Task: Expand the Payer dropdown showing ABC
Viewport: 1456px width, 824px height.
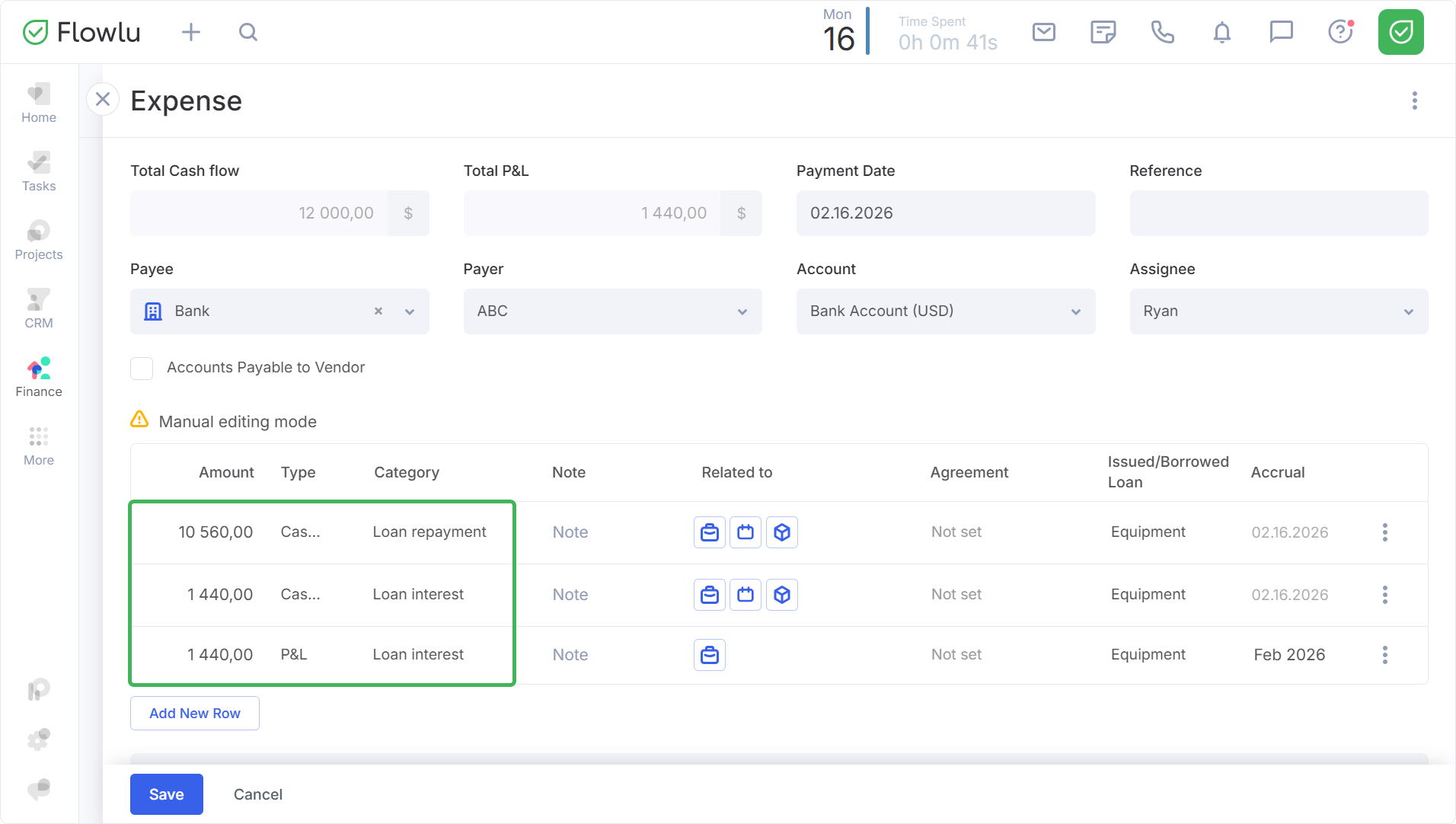Action: coord(612,311)
